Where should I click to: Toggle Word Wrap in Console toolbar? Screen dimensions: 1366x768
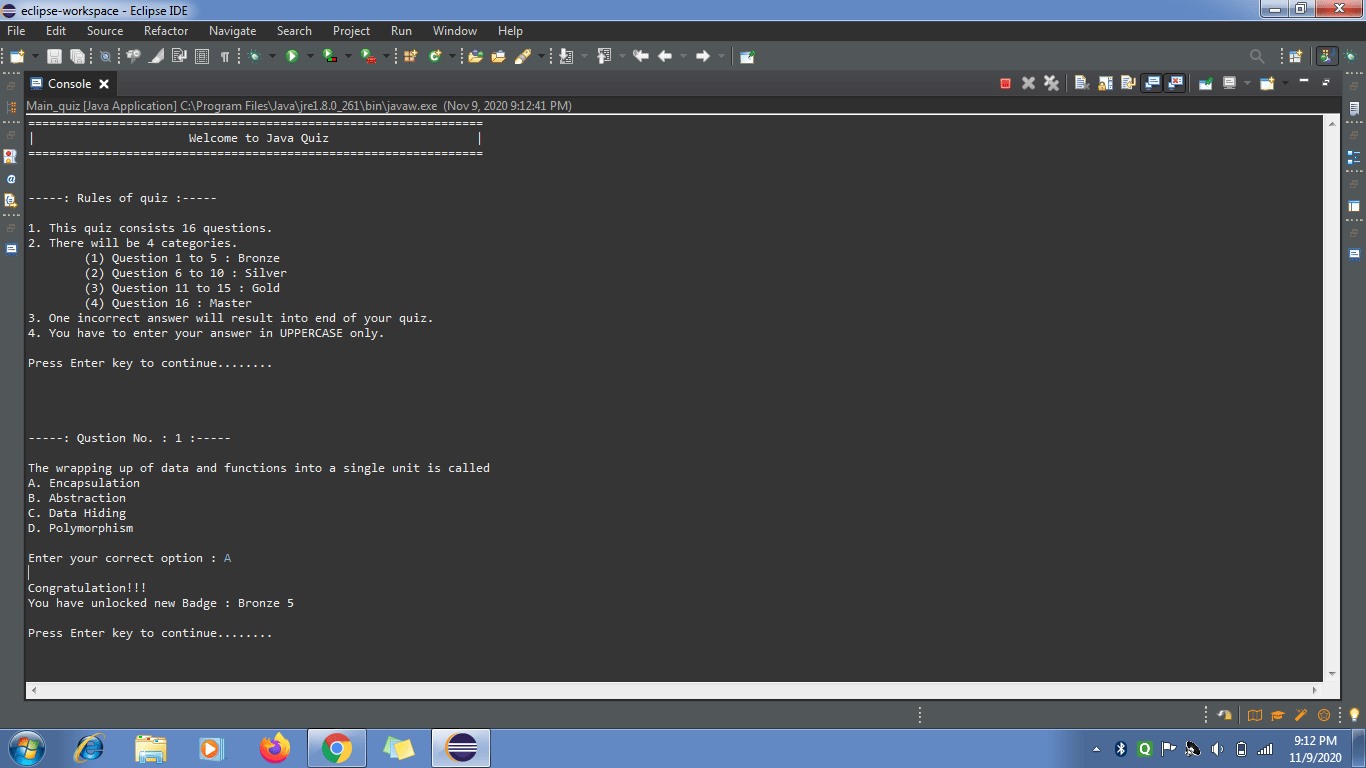1128,83
